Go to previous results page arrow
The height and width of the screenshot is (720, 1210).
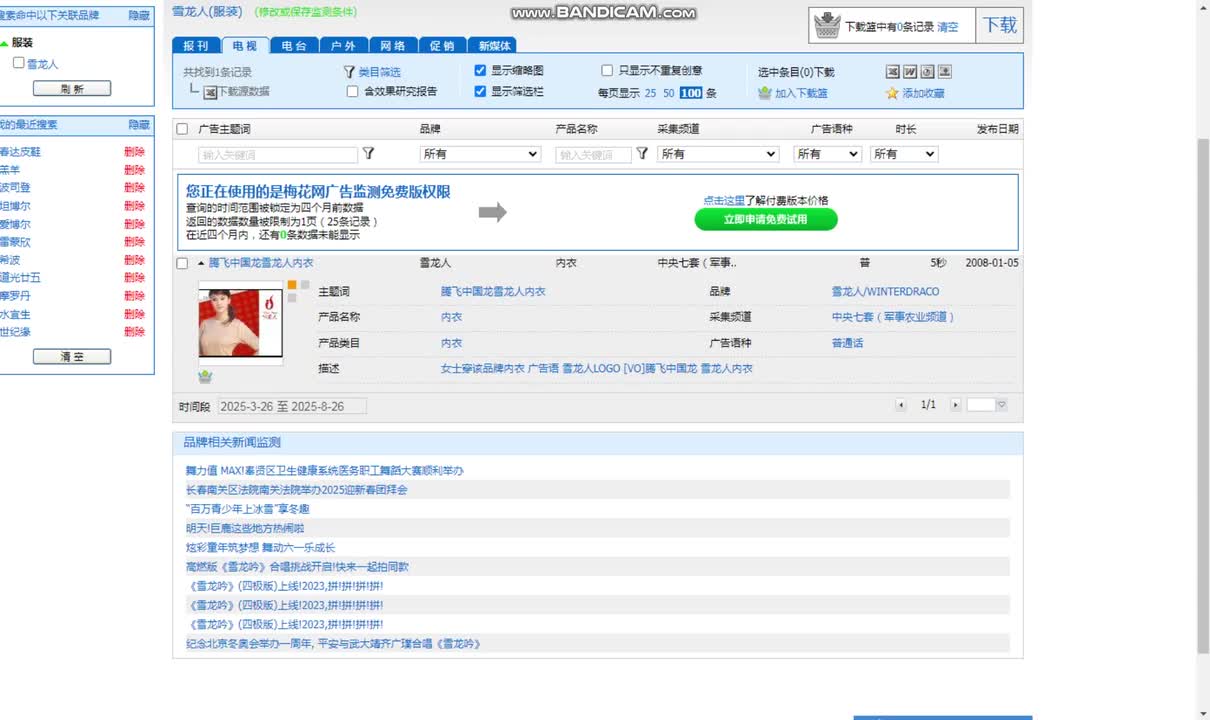901,405
